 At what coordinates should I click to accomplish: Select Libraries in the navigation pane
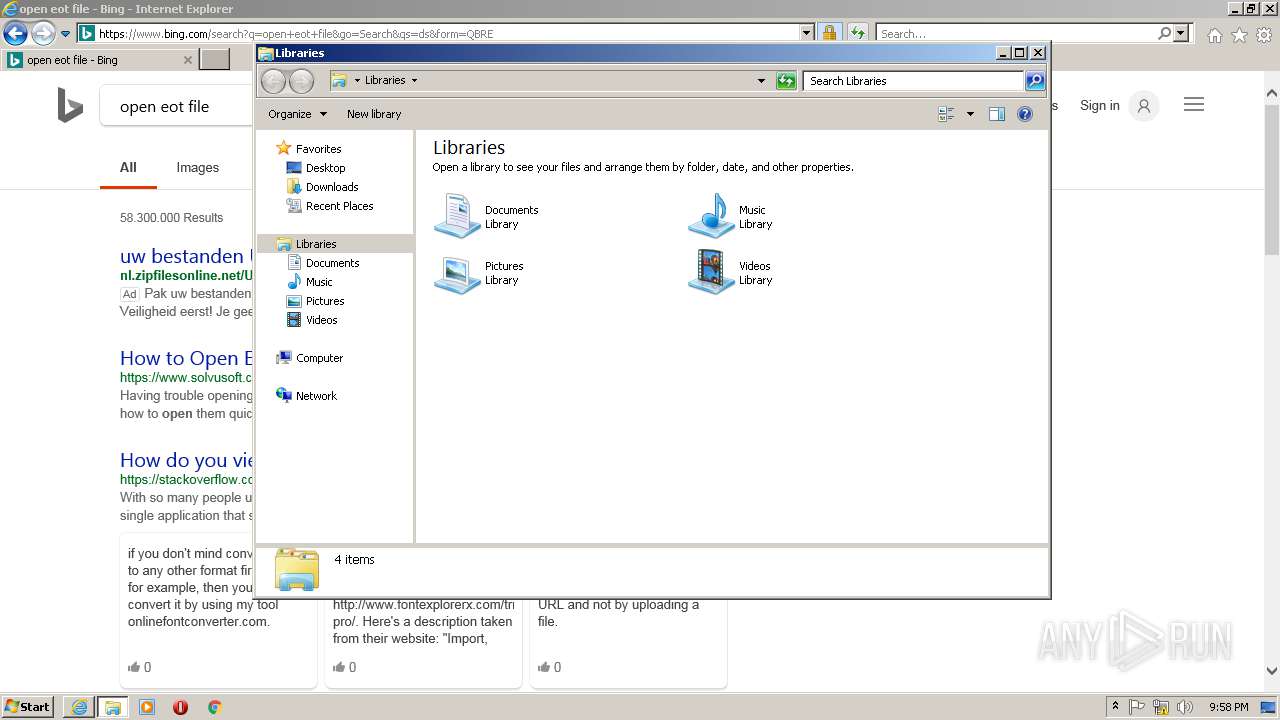pos(335,244)
